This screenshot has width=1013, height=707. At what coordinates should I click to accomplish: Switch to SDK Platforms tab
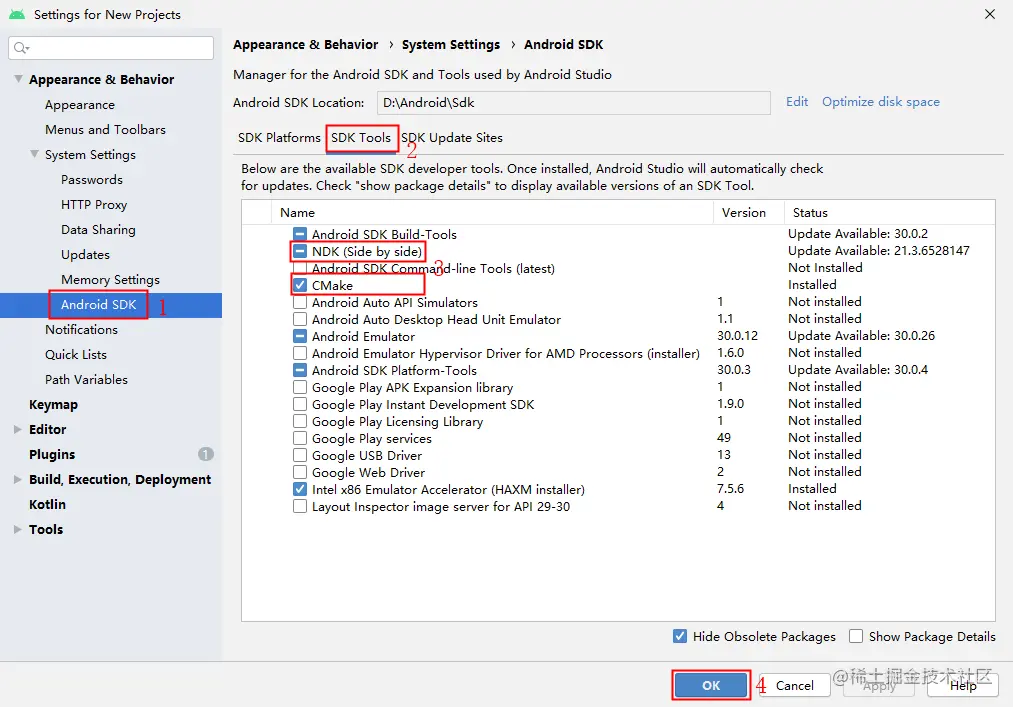279,138
